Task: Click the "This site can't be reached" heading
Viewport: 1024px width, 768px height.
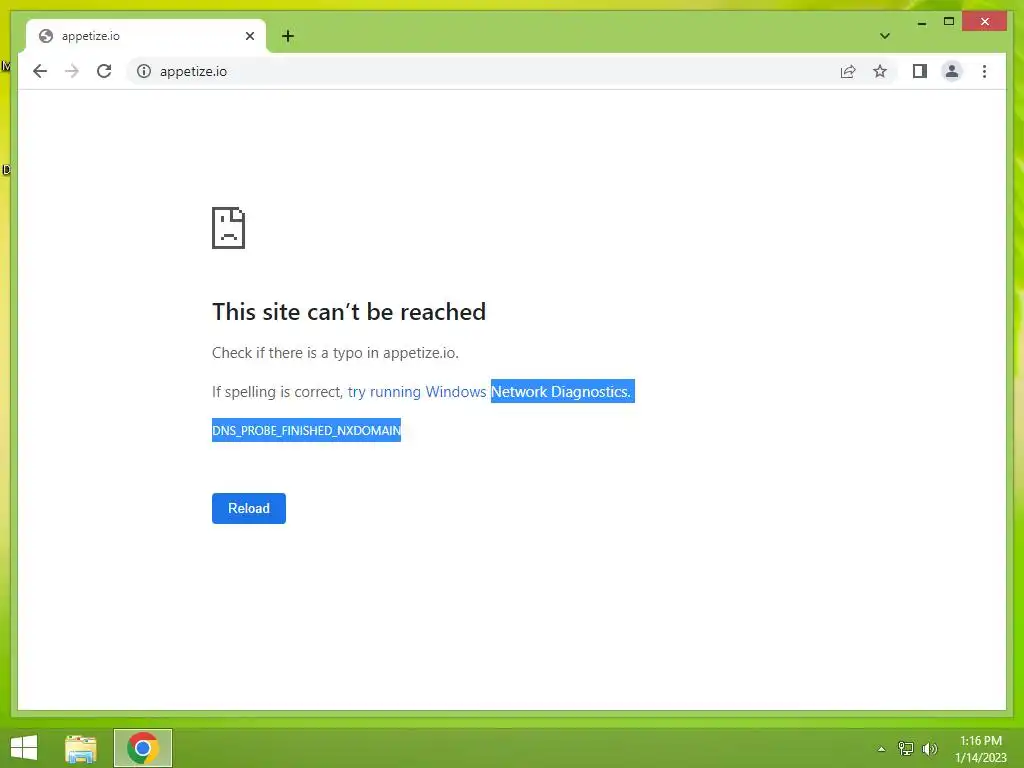Action: 349,312
